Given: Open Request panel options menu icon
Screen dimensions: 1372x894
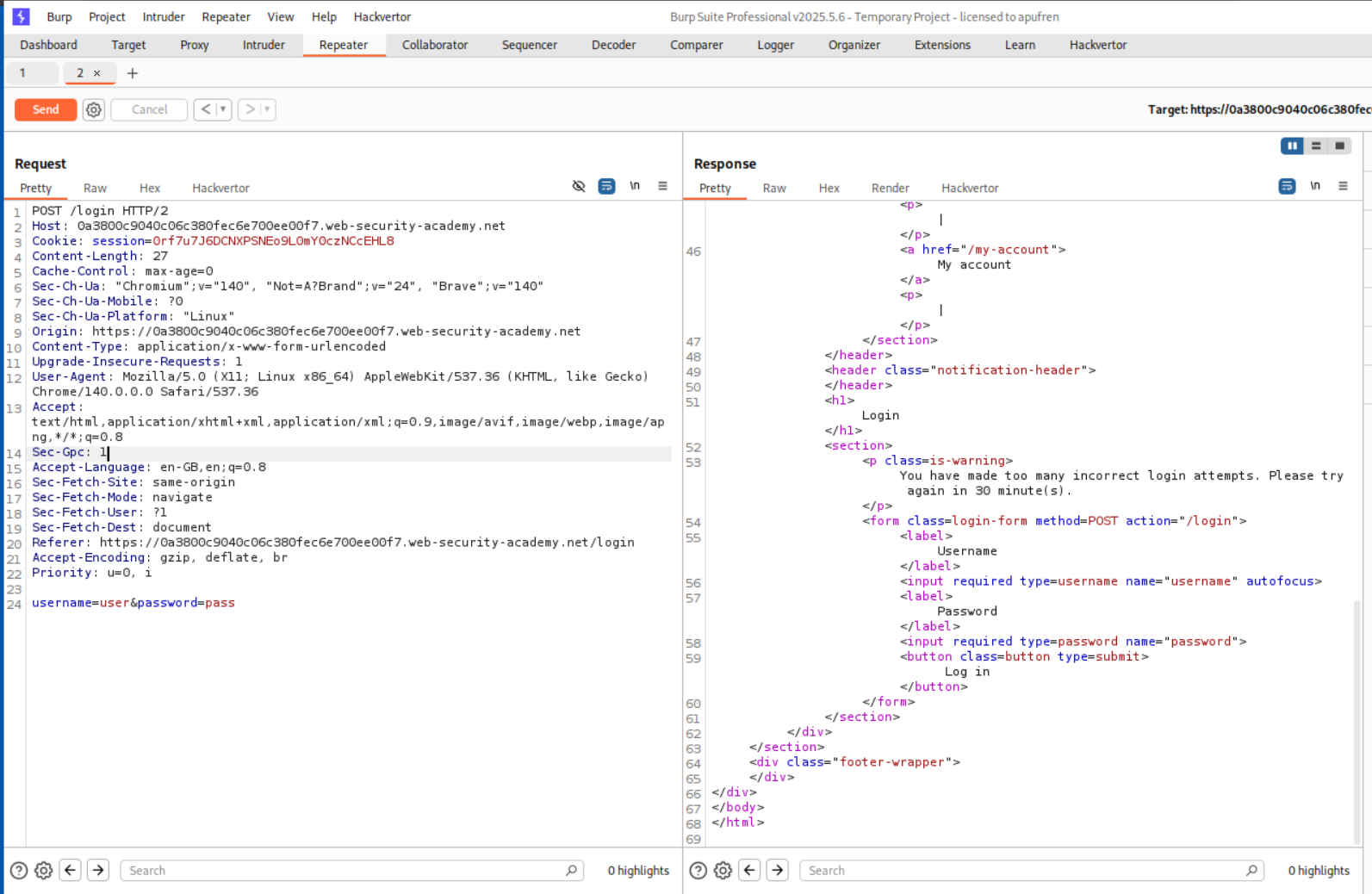Looking at the screenshot, I should coord(662,186).
